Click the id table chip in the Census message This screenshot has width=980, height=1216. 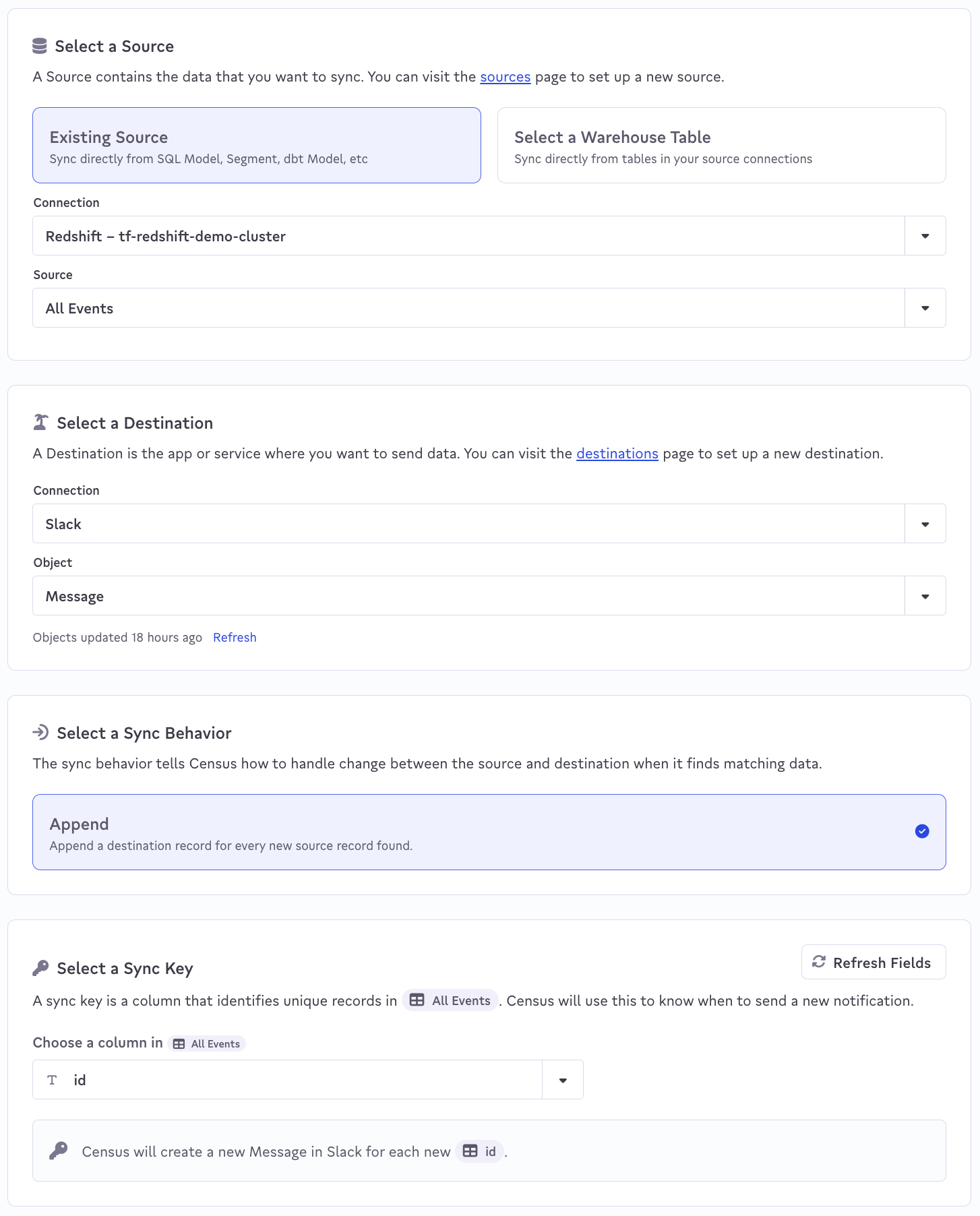[x=479, y=1151]
